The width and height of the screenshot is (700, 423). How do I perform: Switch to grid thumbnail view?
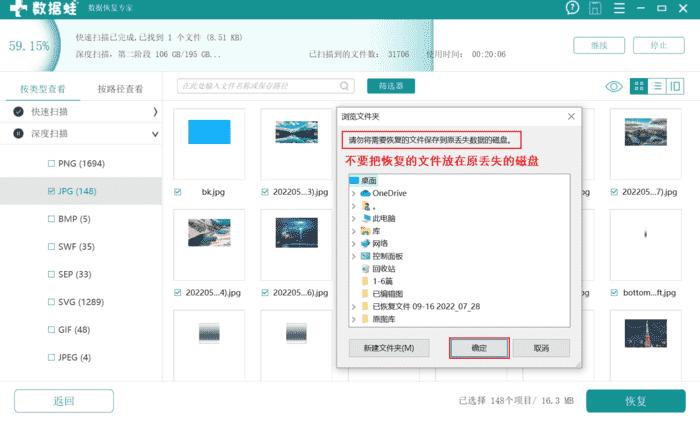pyautogui.click(x=639, y=86)
